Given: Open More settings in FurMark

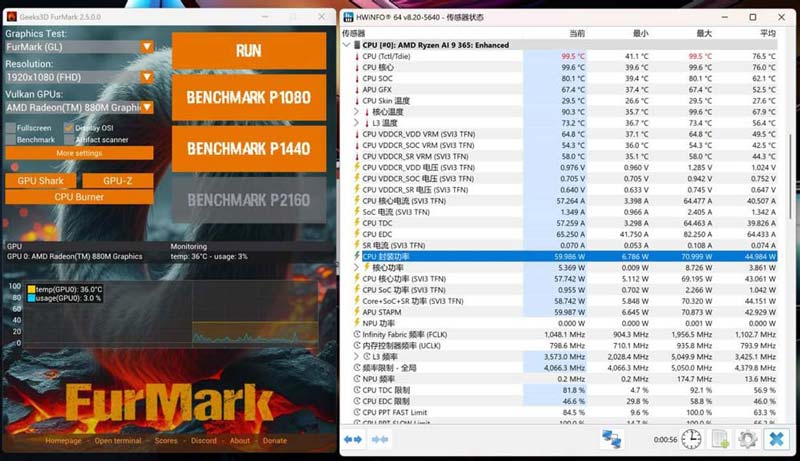Looking at the screenshot, I should click(79, 153).
